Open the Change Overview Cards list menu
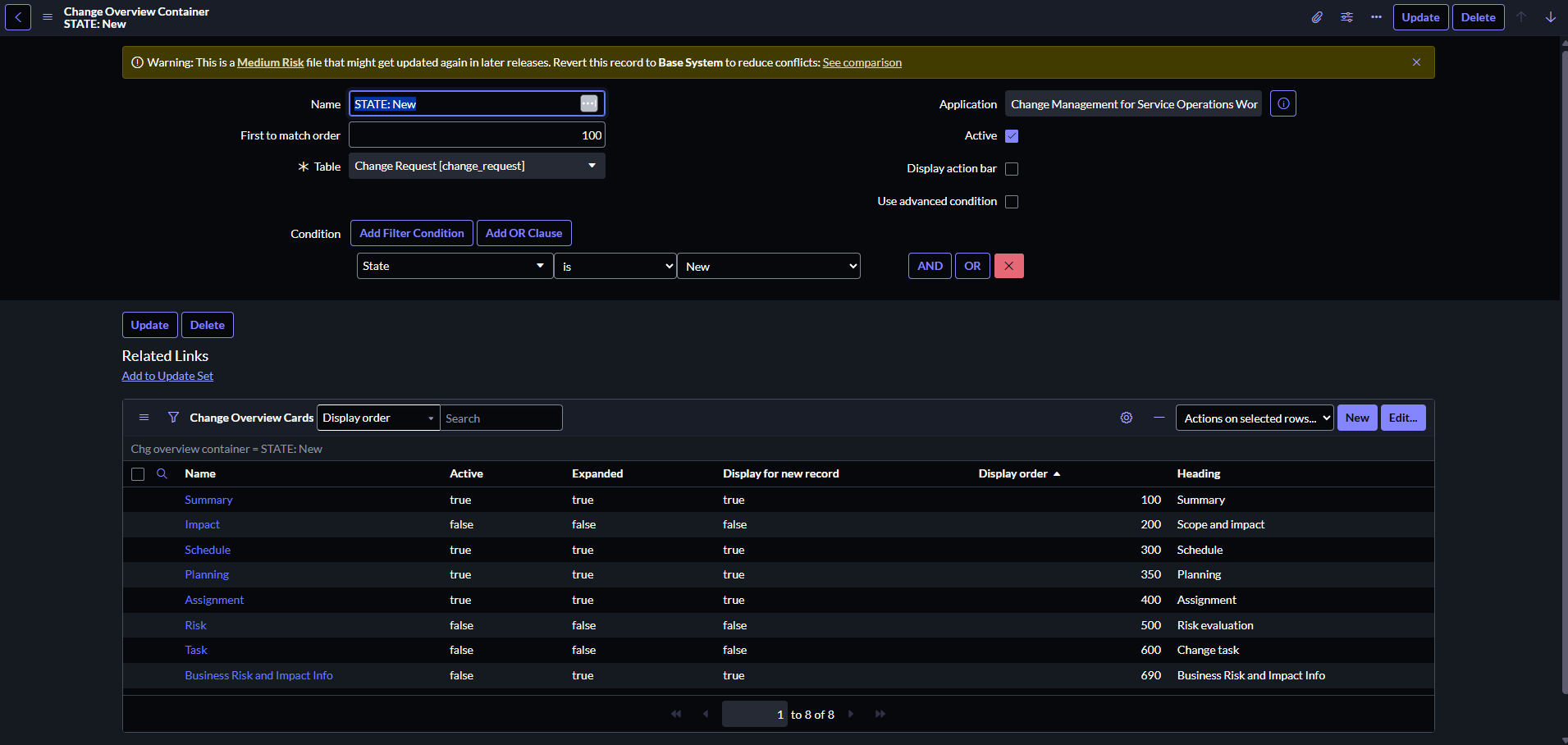This screenshot has width=1568, height=745. (144, 418)
